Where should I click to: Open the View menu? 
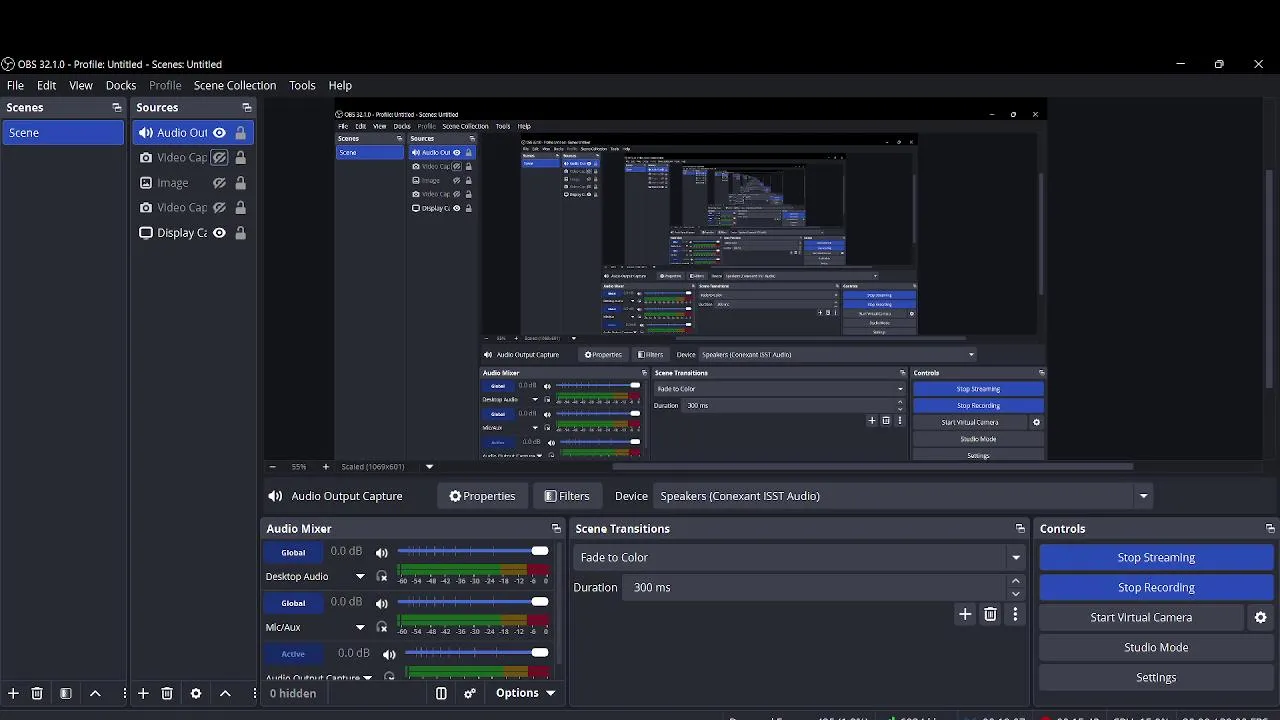pyautogui.click(x=81, y=85)
